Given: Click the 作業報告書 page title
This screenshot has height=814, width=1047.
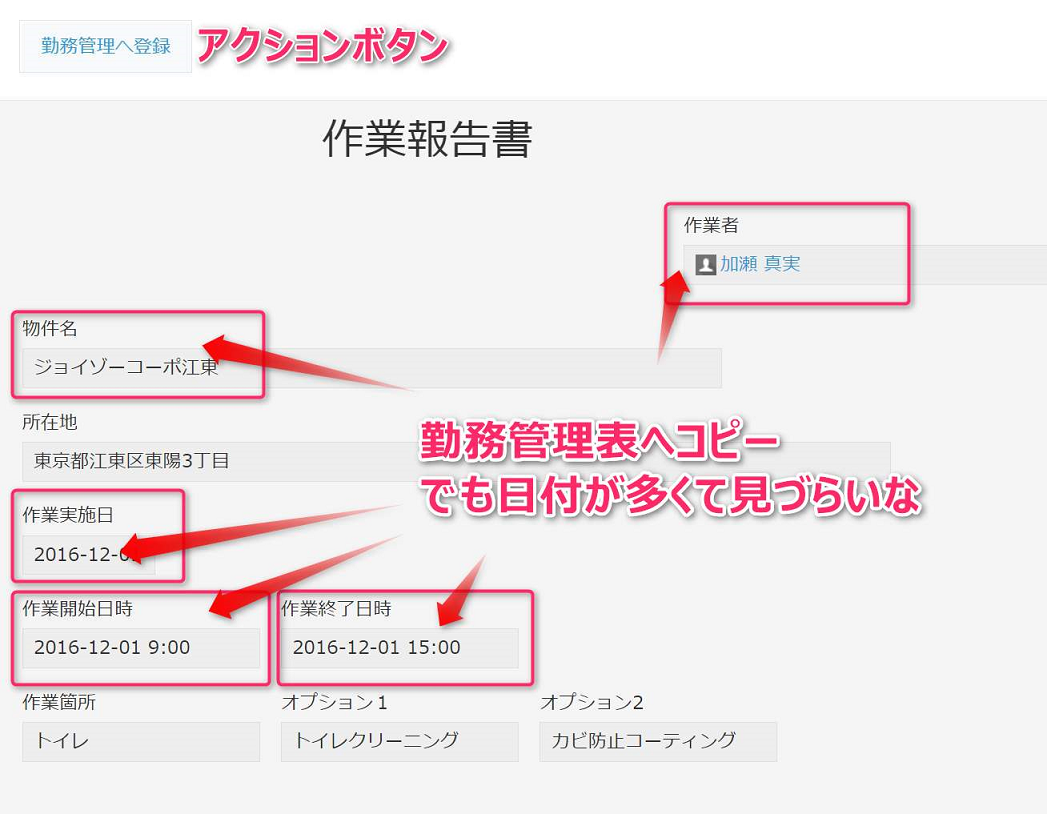Looking at the screenshot, I should coord(427,139).
